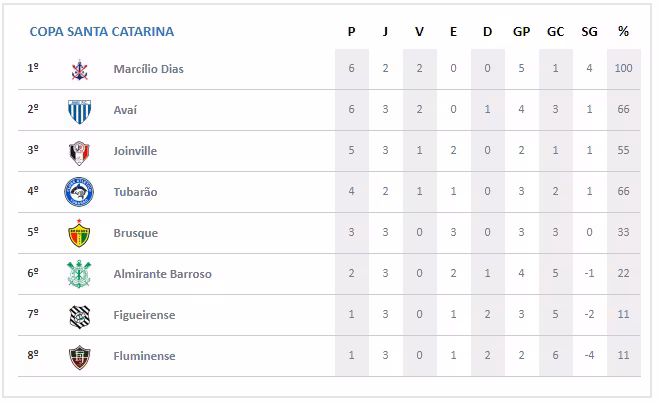658x404 pixels.
Task: Click the GP goals-for column header
Action: pos(521,32)
